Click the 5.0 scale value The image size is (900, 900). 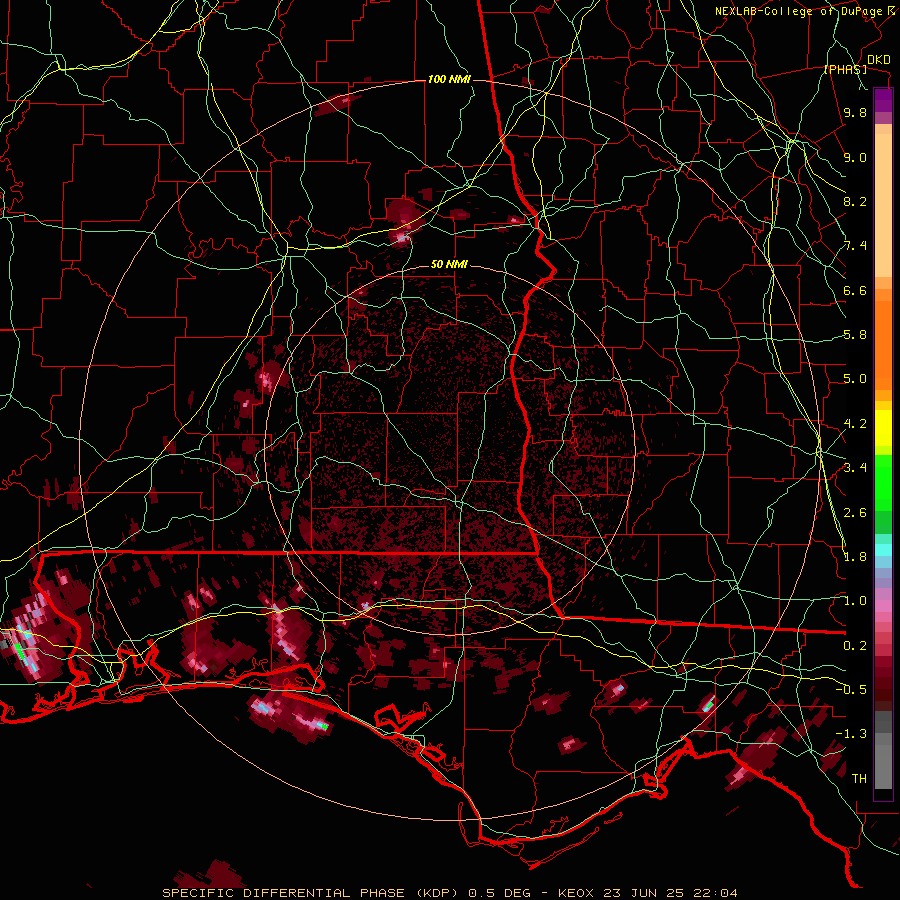tap(855, 379)
